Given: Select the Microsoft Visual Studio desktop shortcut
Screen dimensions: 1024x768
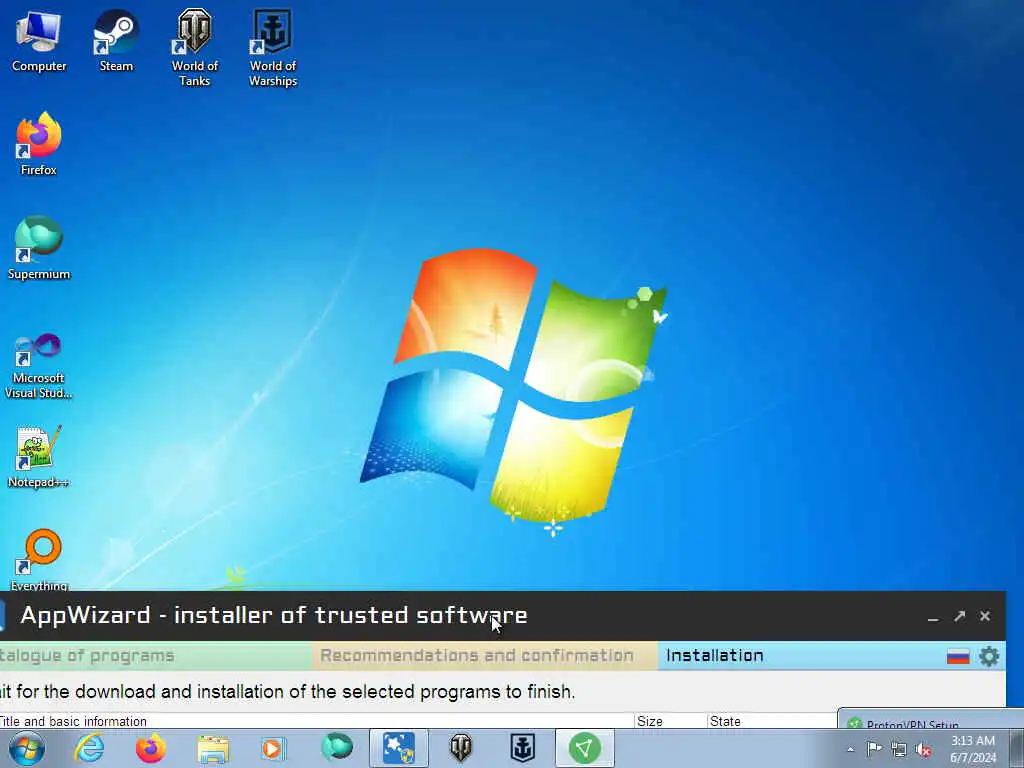Looking at the screenshot, I should pos(39,367).
